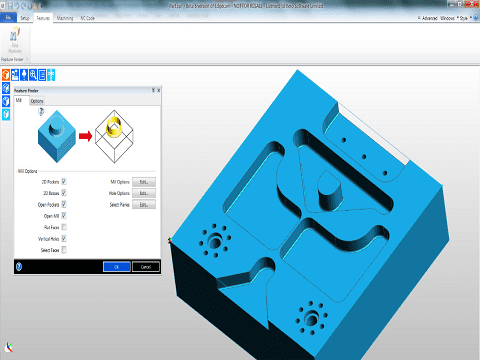Viewport: 480px width, 360px height.
Task: Open the File ribbon tab
Action: pyautogui.click(x=8, y=18)
